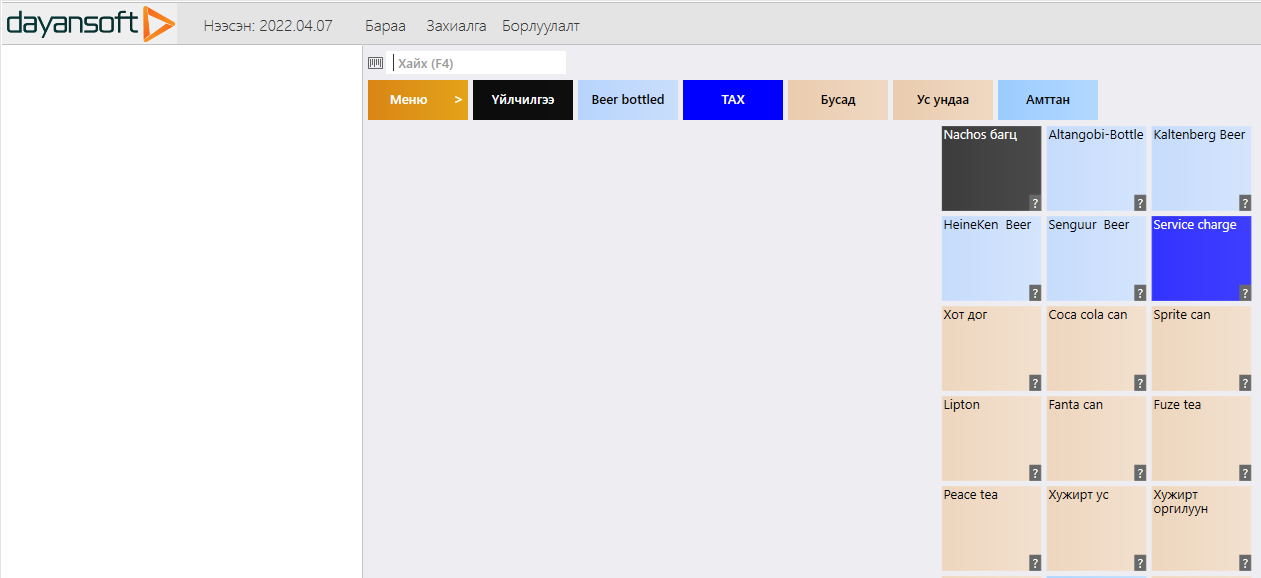Viewport: 1261px width, 578px height.
Task: Open the Борлуулалт menu
Action: click(x=541, y=26)
